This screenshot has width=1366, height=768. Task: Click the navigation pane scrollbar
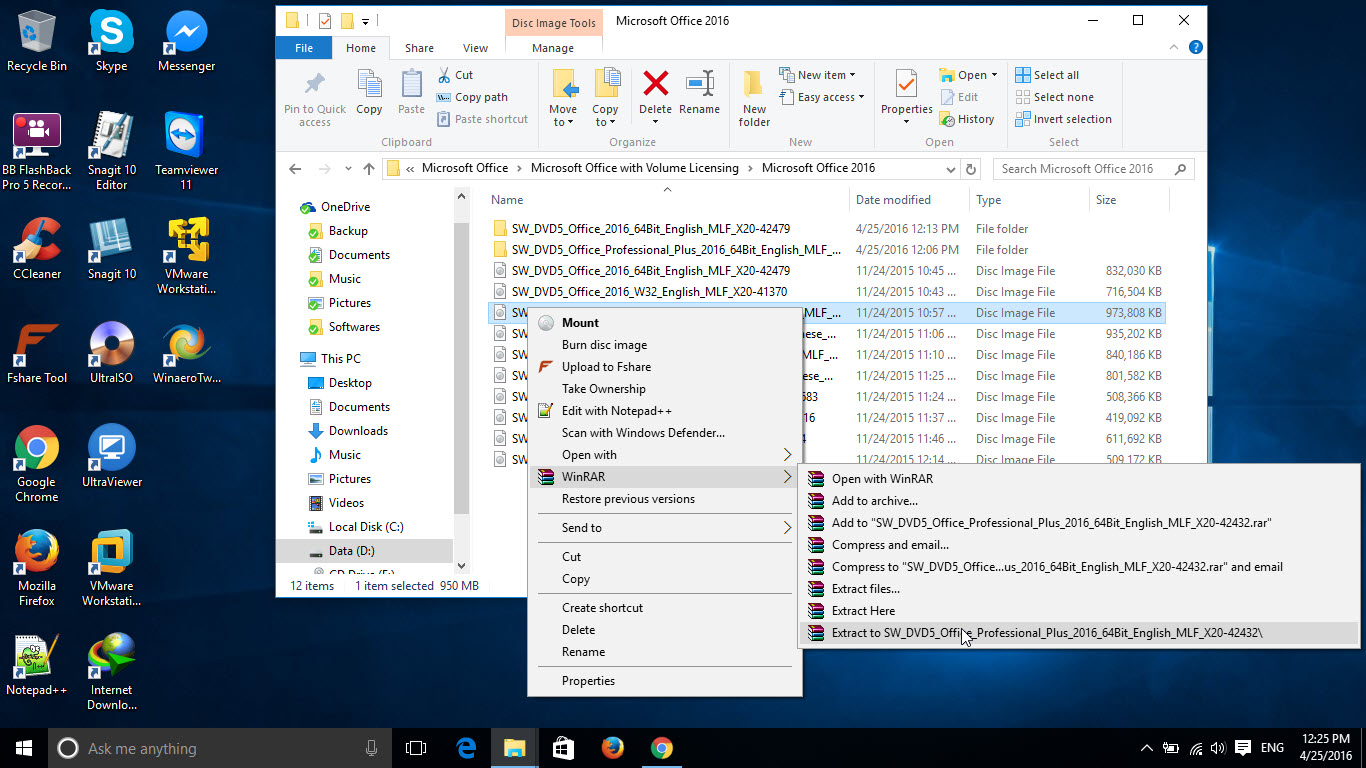click(x=461, y=367)
